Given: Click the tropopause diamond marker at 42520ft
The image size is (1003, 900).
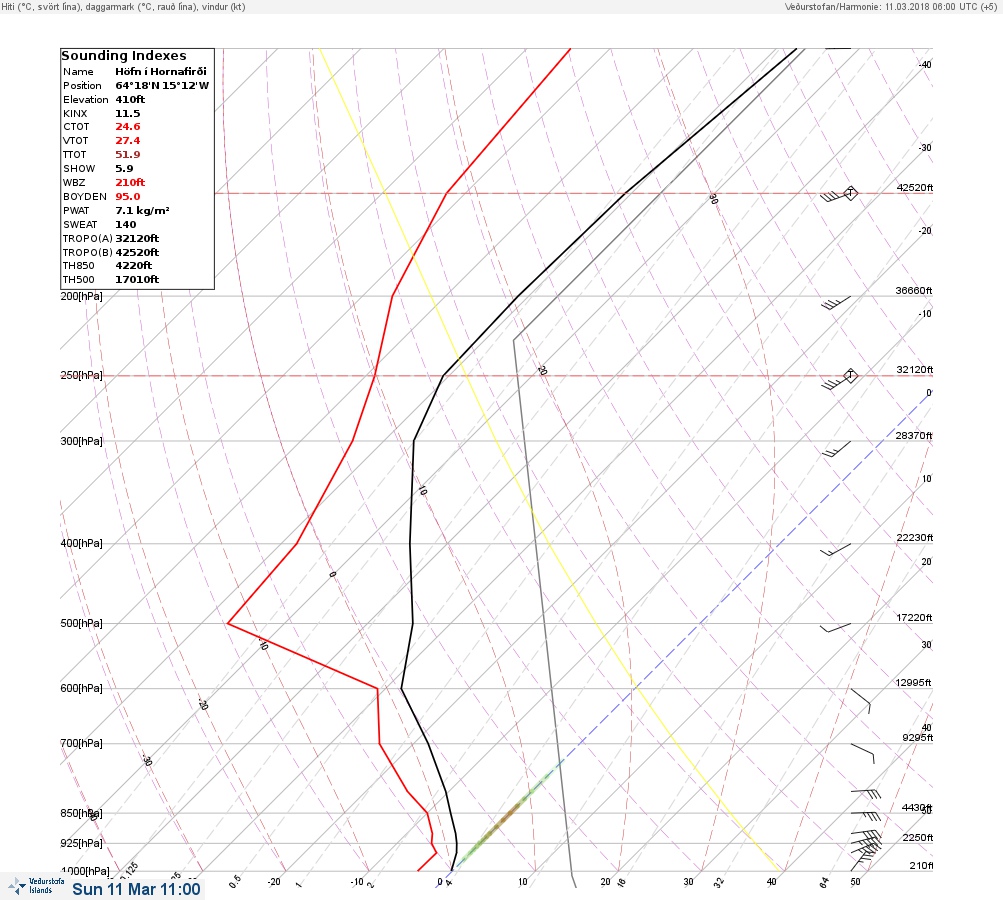Looking at the screenshot, I should 850,193.
